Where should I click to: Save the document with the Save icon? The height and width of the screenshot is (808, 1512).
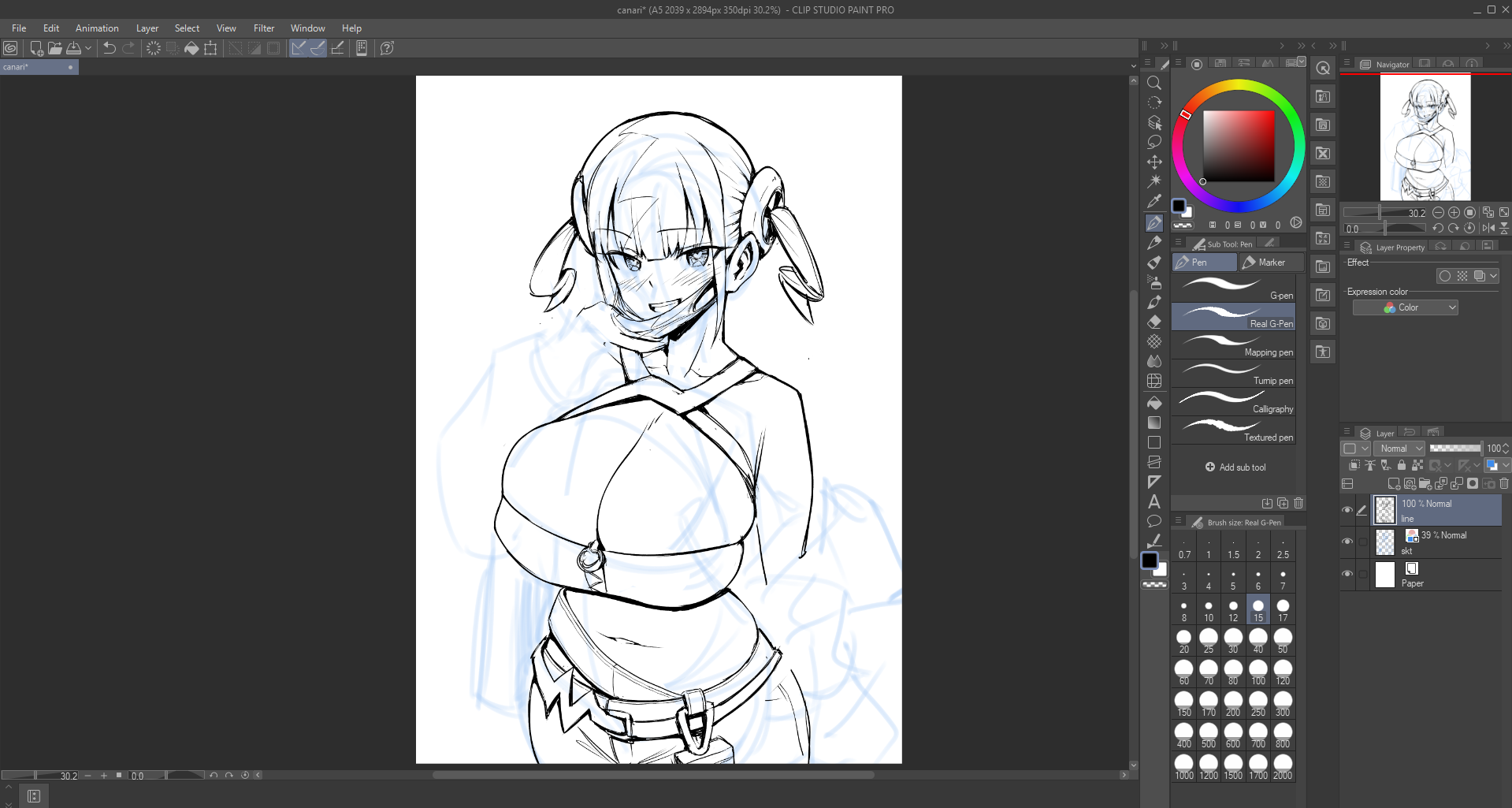[x=74, y=48]
